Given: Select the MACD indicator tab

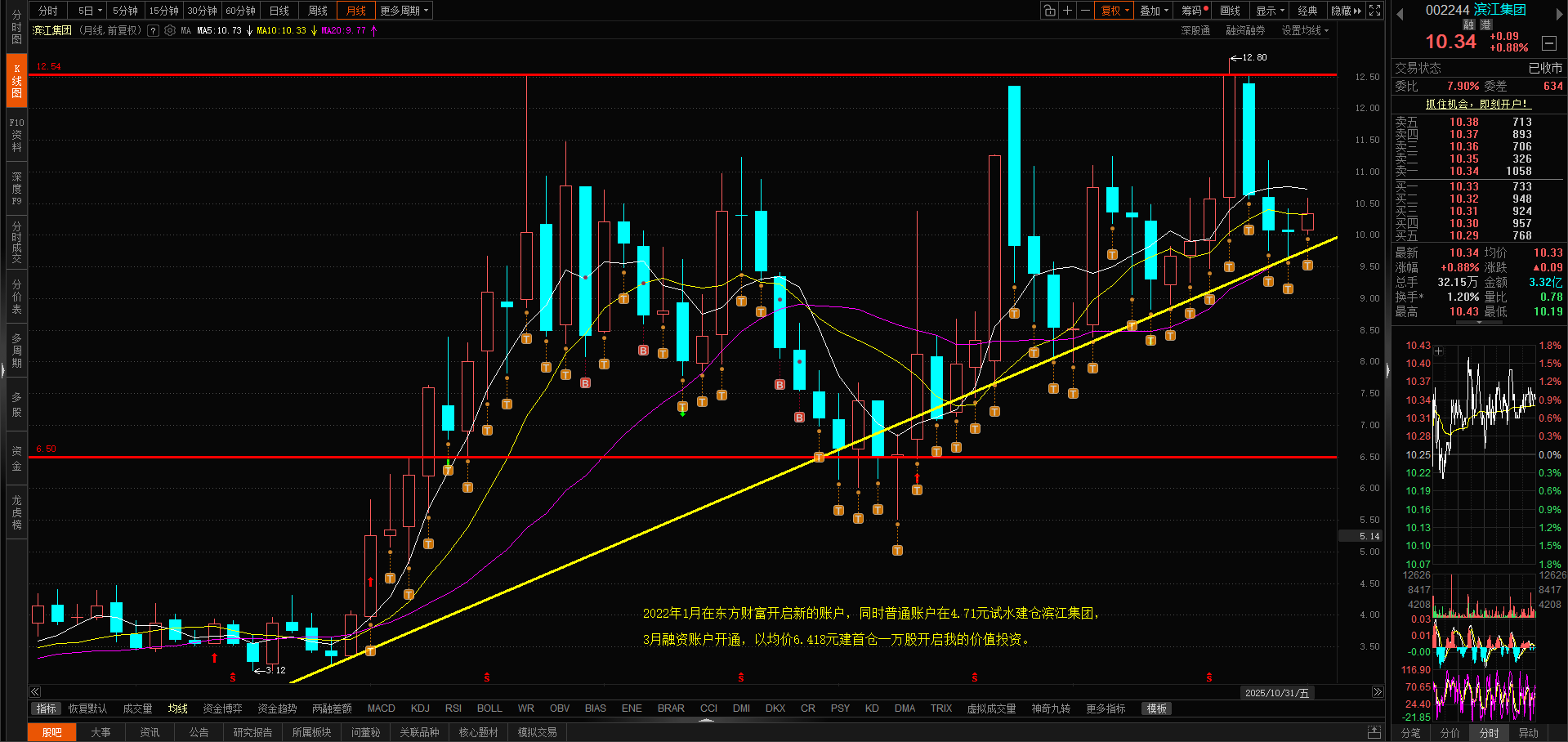Looking at the screenshot, I should [381, 708].
